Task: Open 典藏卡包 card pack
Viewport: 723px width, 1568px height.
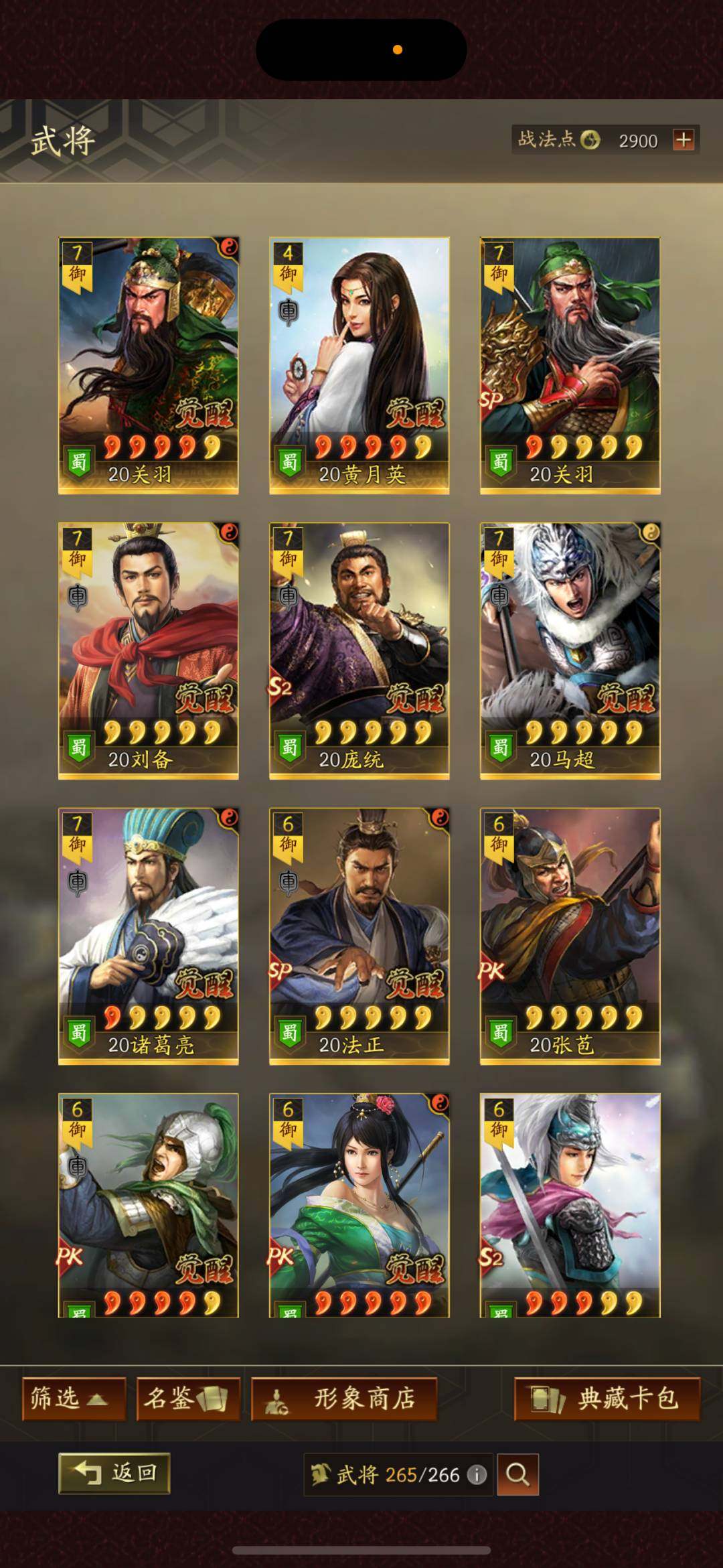Action: pyautogui.click(x=607, y=1399)
